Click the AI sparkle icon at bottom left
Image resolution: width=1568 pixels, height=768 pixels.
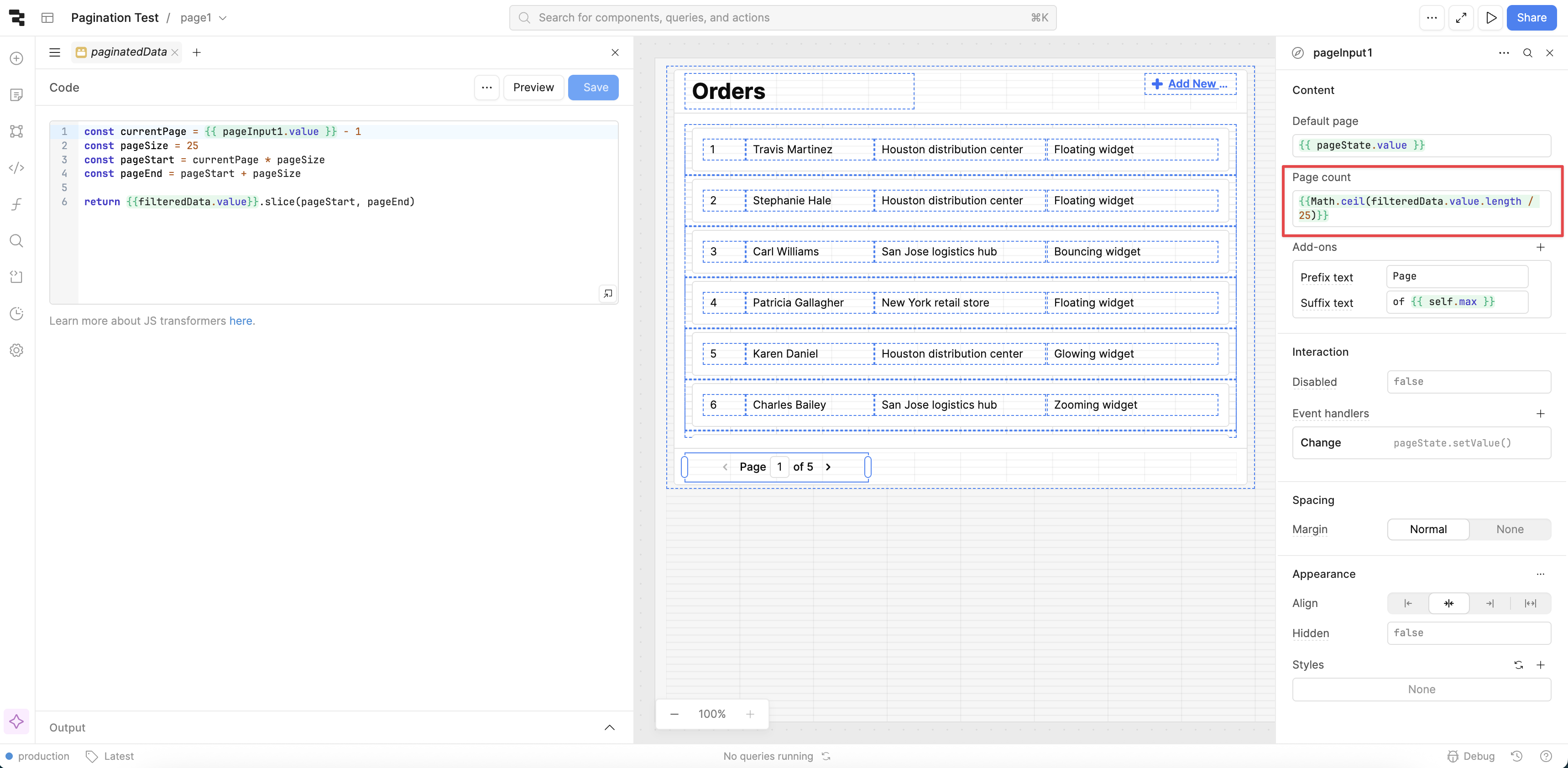[16, 721]
